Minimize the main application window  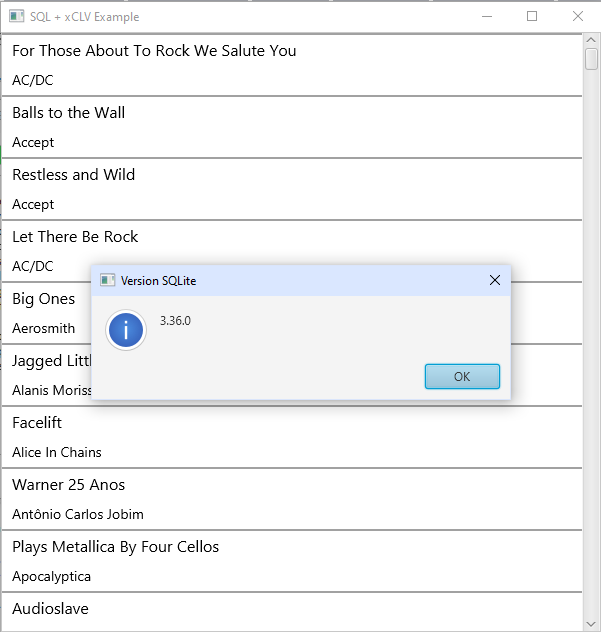tap(486, 16)
